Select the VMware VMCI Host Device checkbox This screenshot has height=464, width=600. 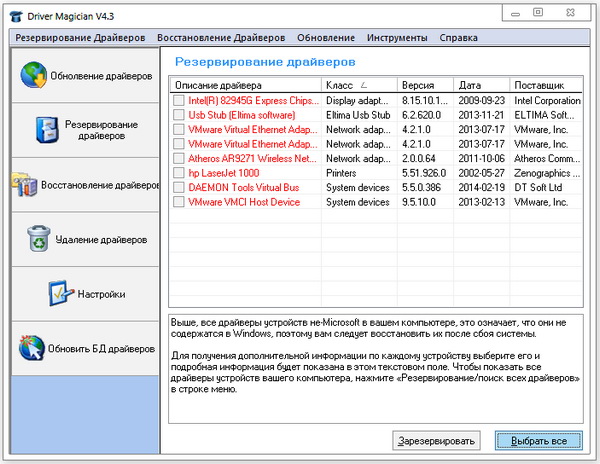pyautogui.click(x=179, y=202)
